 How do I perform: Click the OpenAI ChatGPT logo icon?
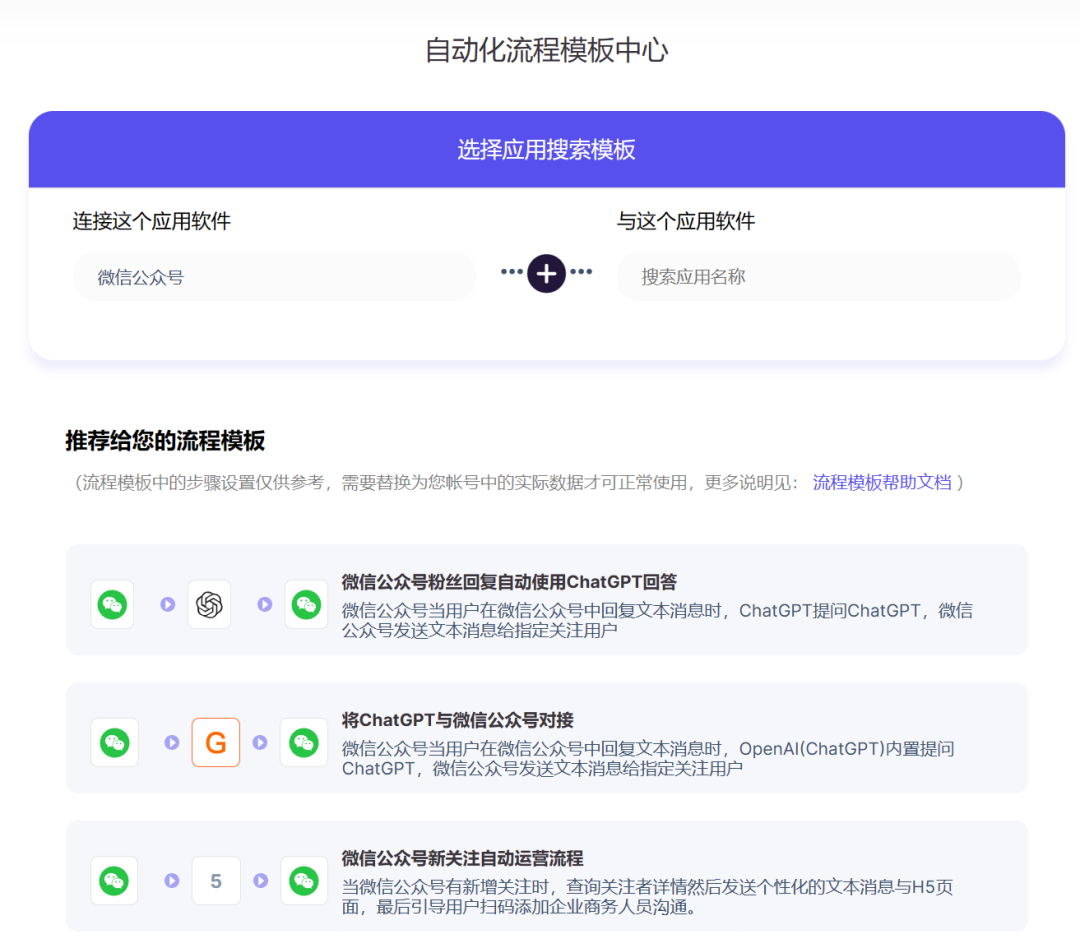point(209,605)
